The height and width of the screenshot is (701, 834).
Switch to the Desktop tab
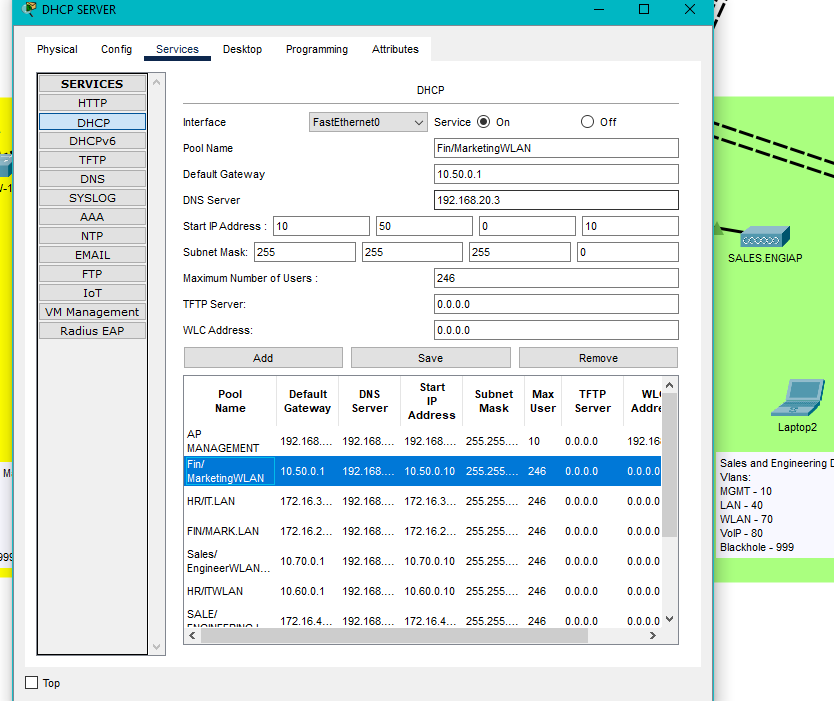(242, 49)
